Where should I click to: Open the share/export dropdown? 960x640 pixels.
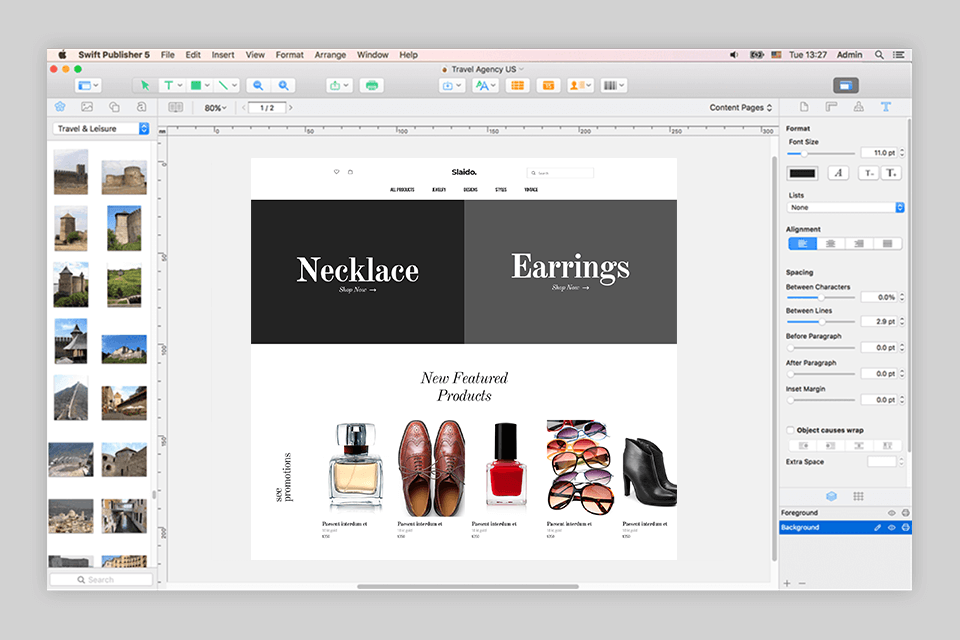[339, 86]
